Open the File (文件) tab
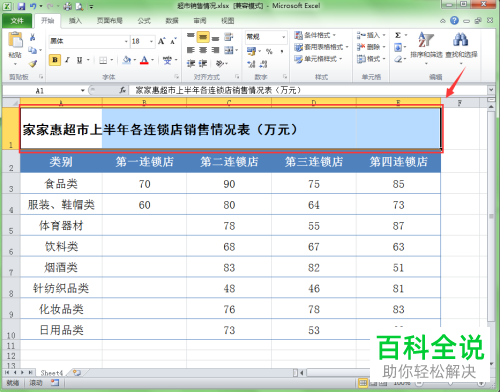The image size is (500, 392). coord(17,21)
